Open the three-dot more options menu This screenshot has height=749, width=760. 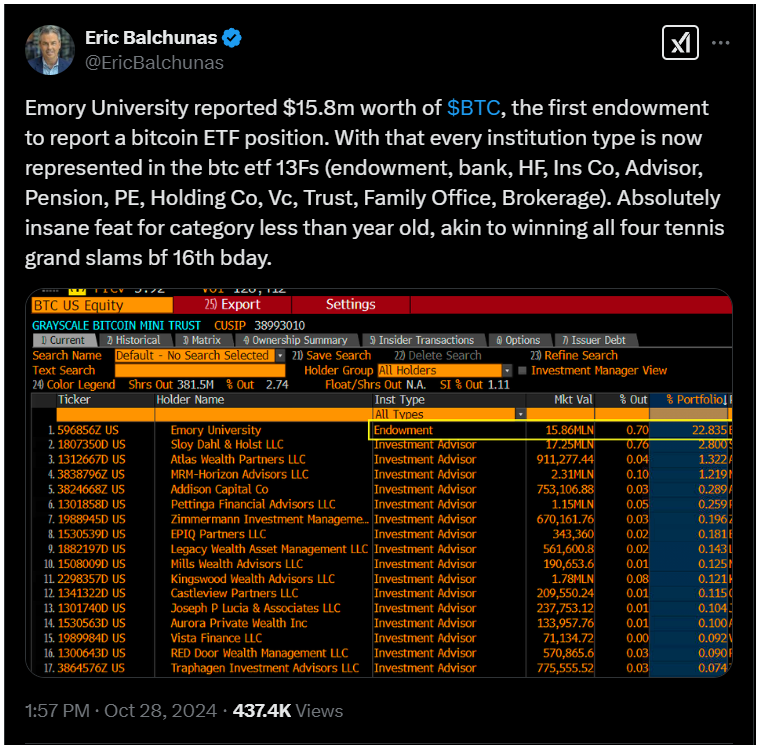pyautogui.click(x=720, y=43)
